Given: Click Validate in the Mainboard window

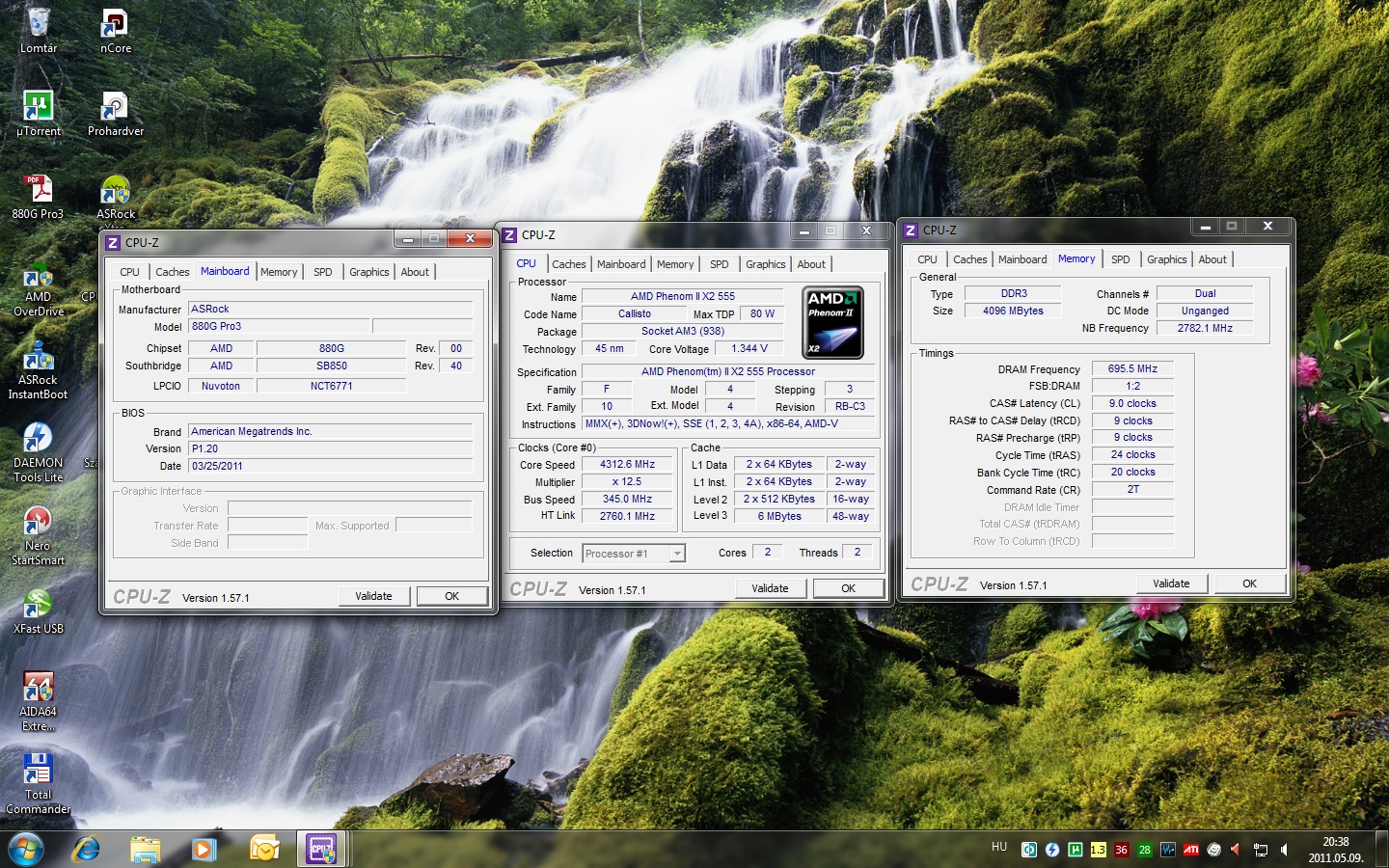Looking at the screenshot, I should pyautogui.click(x=374, y=596).
